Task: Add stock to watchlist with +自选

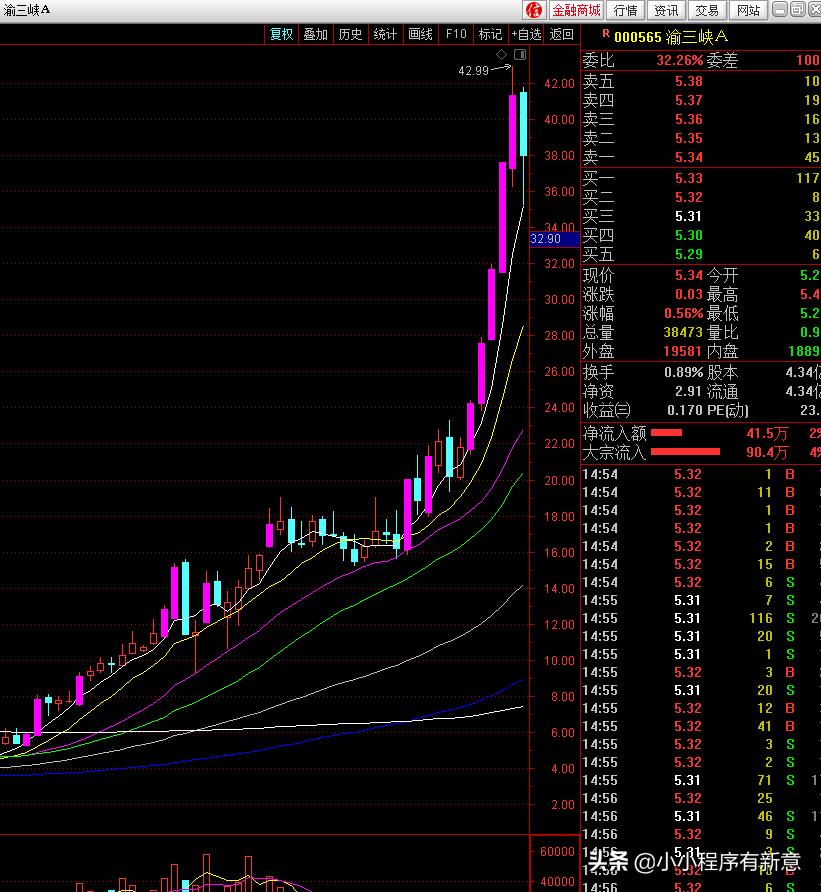Action: [x=526, y=34]
